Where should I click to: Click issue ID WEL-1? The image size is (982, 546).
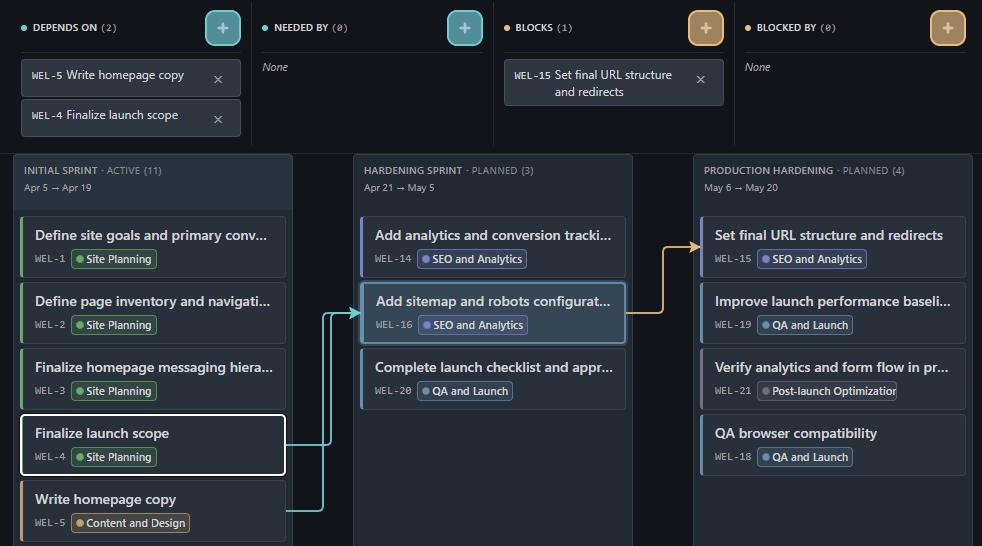coord(50,259)
